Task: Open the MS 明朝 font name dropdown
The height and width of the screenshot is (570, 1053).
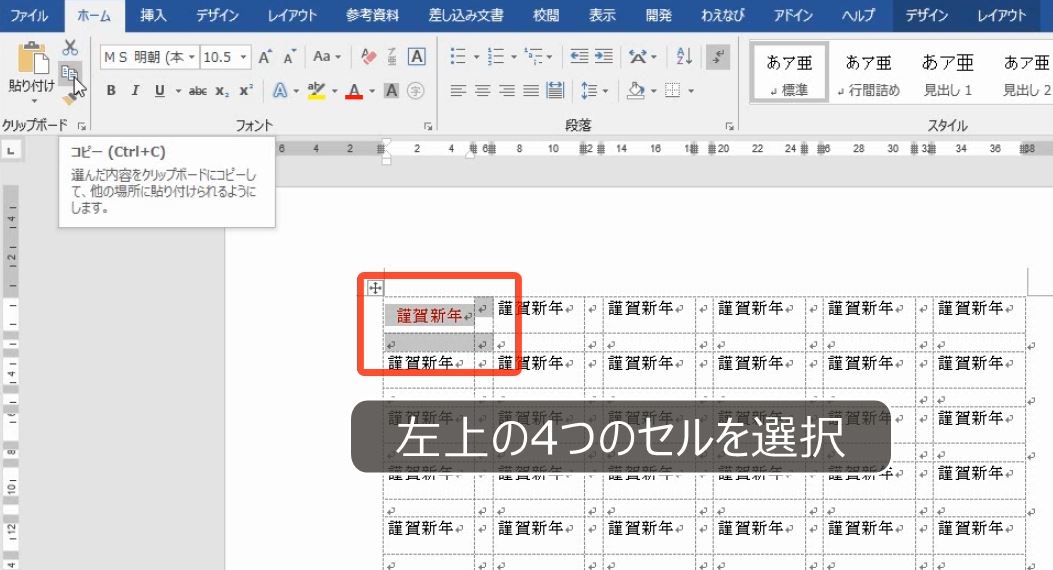Action: coord(192,57)
